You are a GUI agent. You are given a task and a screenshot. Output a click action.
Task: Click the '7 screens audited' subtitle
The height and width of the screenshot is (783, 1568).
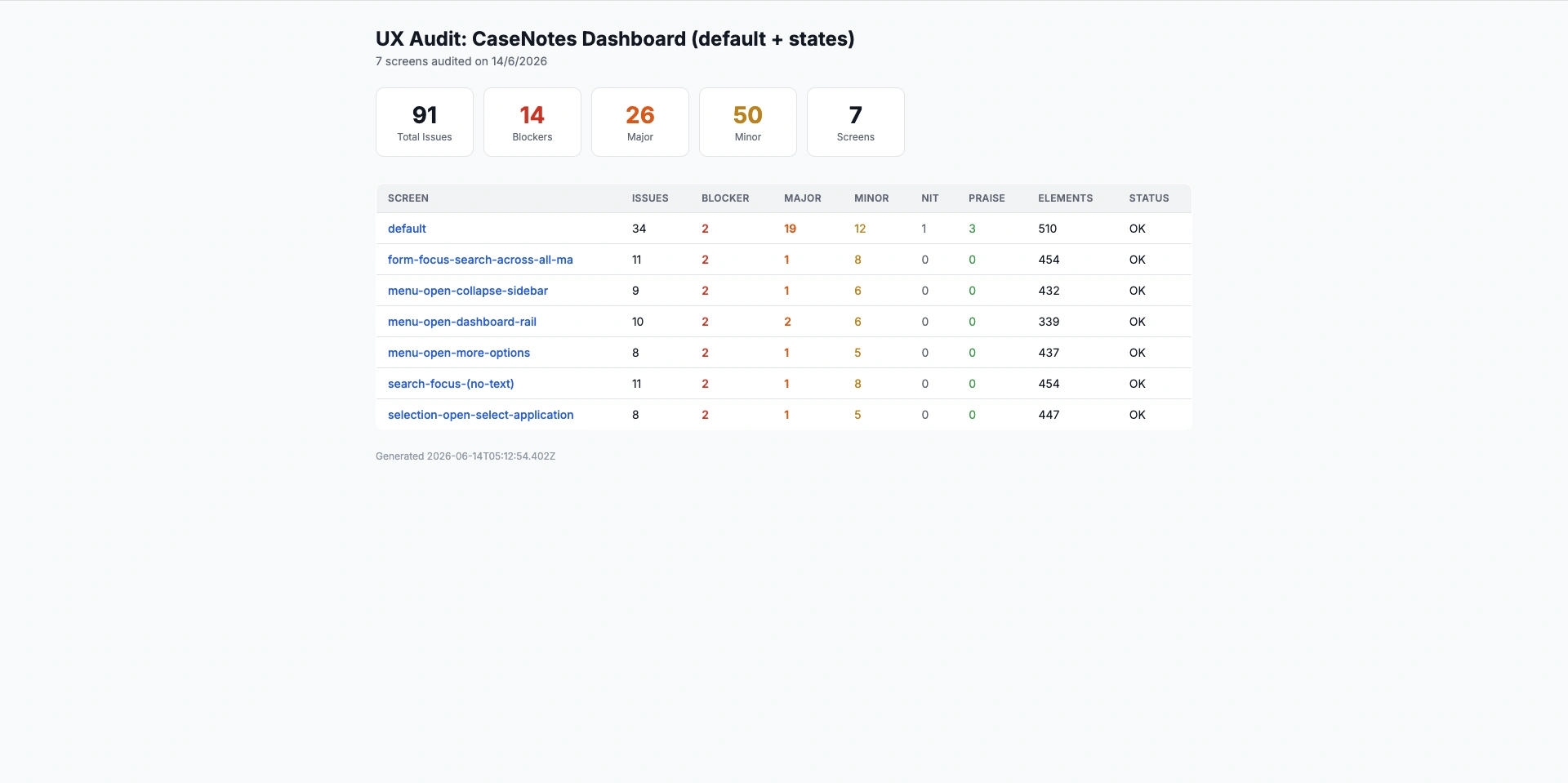point(461,61)
